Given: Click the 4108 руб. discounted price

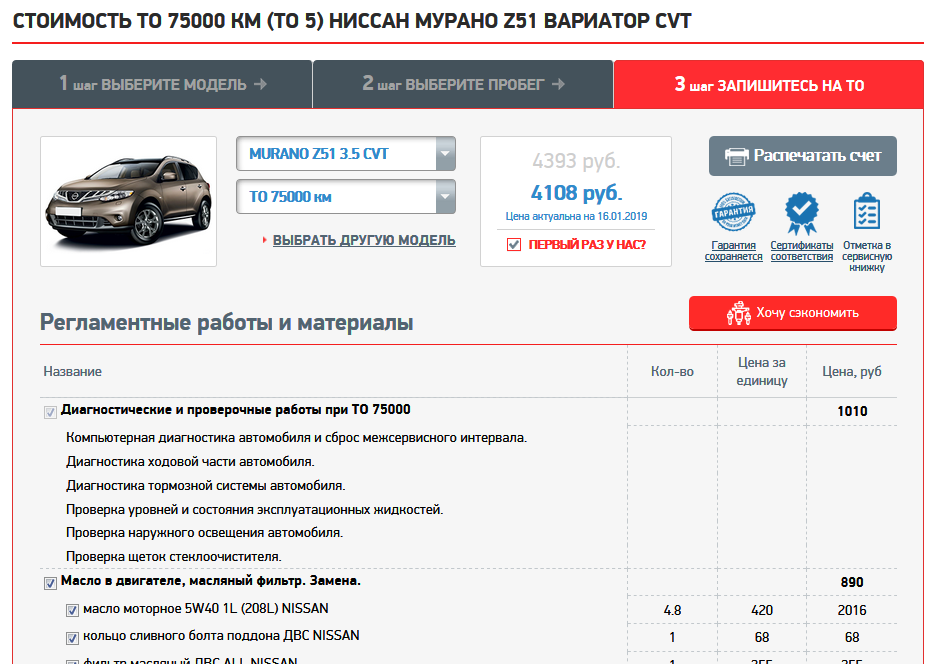Looking at the screenshot, I should coord(576,193).
